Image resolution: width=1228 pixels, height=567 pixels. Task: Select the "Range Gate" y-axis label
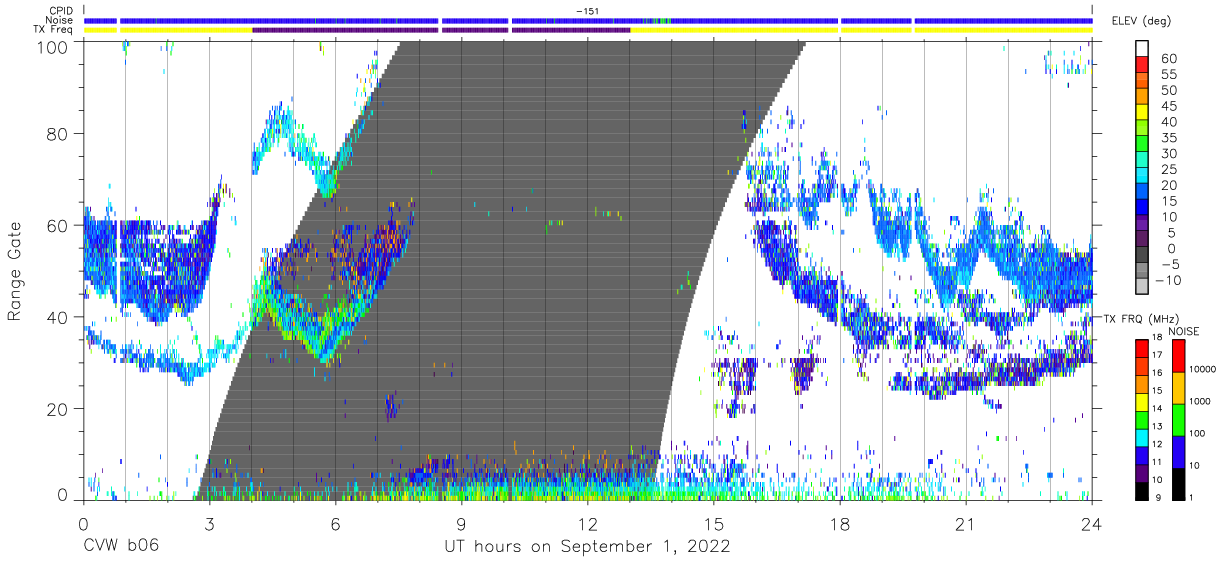coord(15,271)
